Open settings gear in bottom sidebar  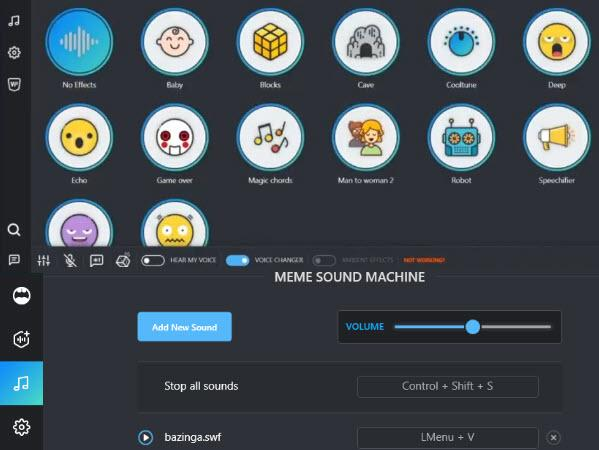tap(22, 427)
